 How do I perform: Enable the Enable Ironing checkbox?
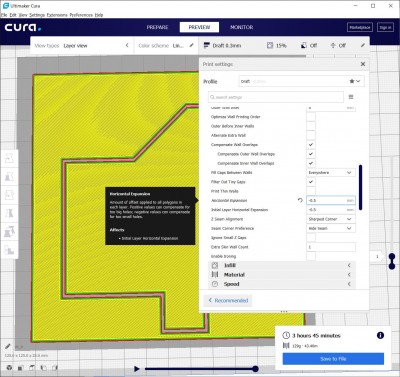pos(311,256)
